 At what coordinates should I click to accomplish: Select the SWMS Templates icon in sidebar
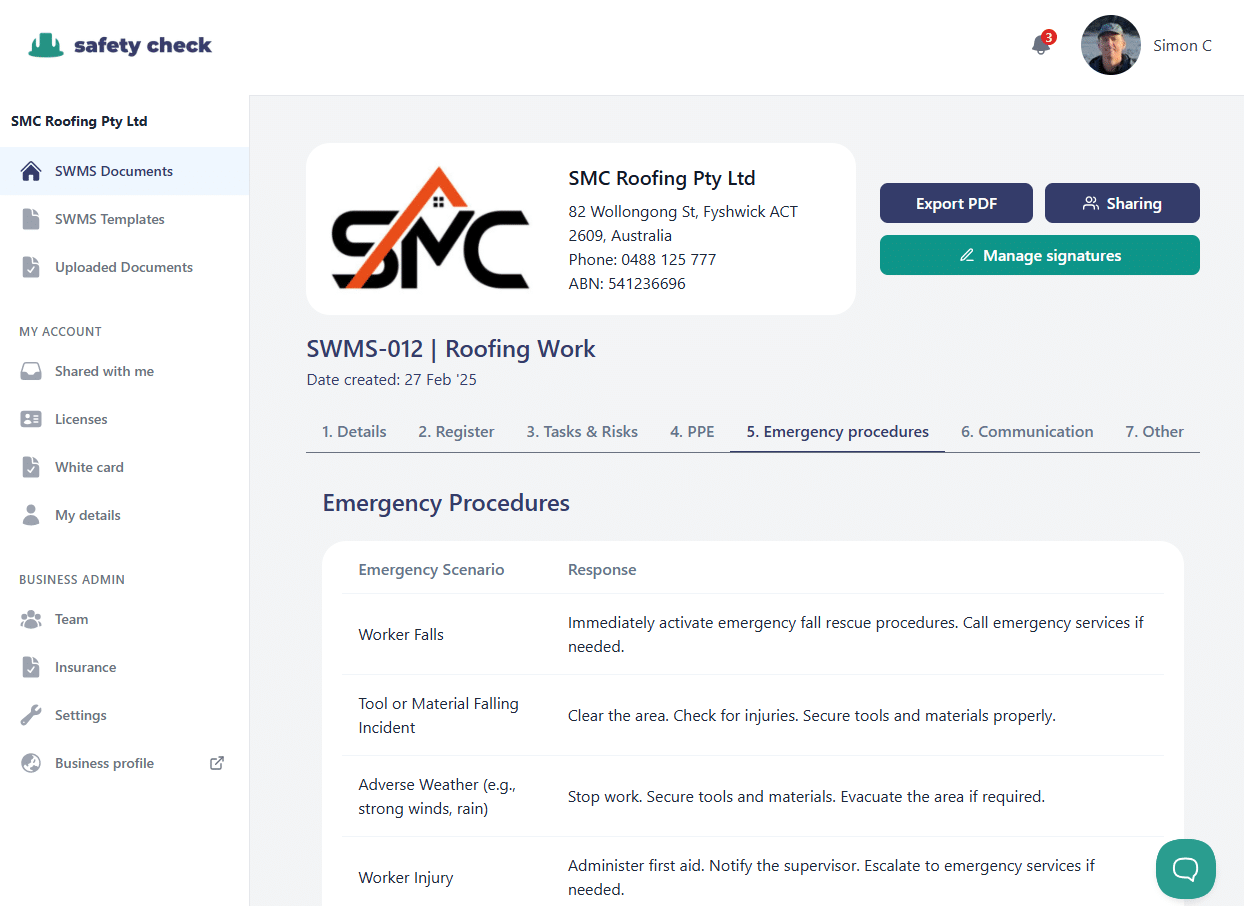click(x=32, y=219)
